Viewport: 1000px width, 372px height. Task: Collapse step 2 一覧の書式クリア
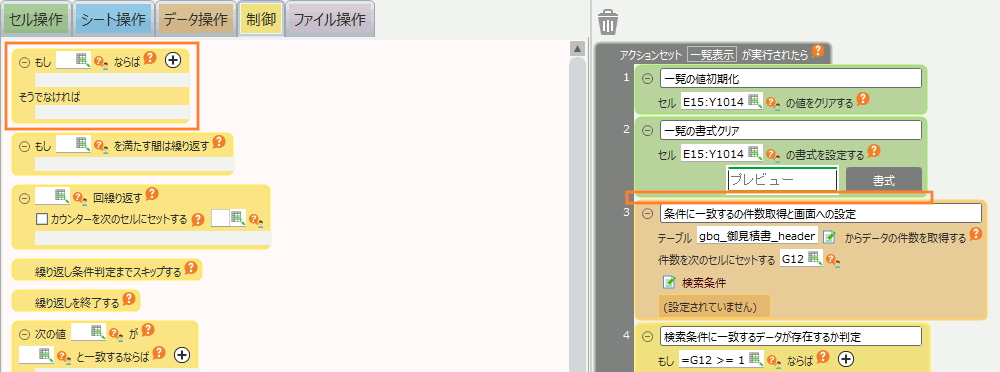(647, 131)
